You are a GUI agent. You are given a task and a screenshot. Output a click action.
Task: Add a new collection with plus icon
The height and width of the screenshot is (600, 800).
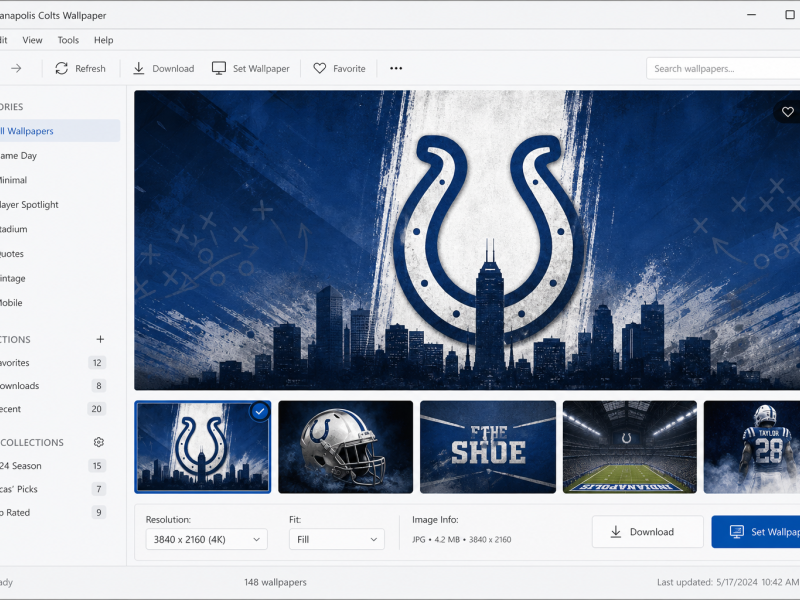[x=100, y=339]
